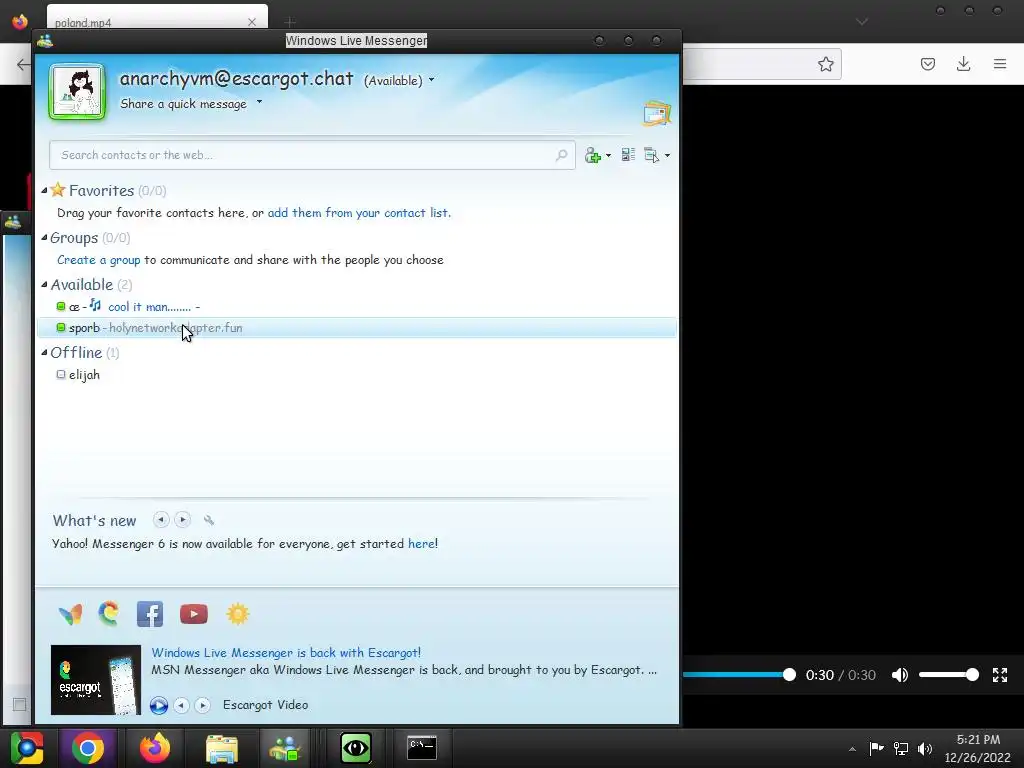Screen dimensions: 1024x768
Task: Open File Explorer from taskbar
Action: (x=222, y=748)
